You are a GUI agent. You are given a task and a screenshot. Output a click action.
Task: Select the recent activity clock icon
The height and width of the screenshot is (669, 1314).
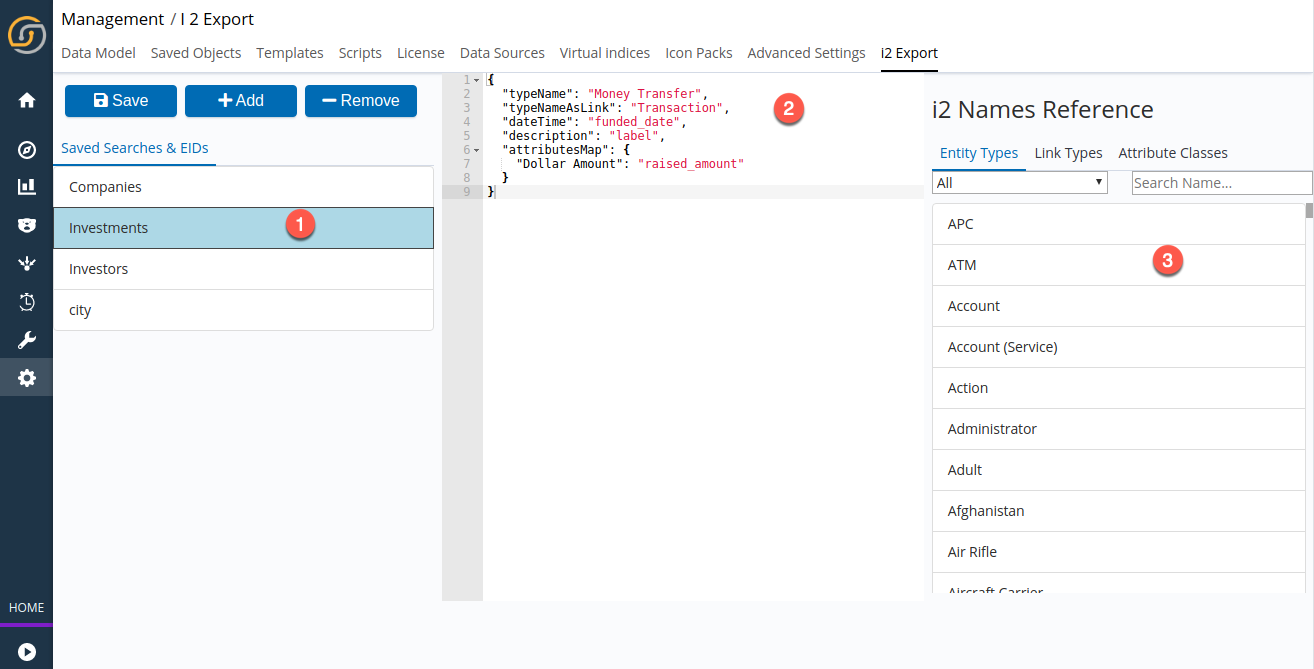pos(26,301)
